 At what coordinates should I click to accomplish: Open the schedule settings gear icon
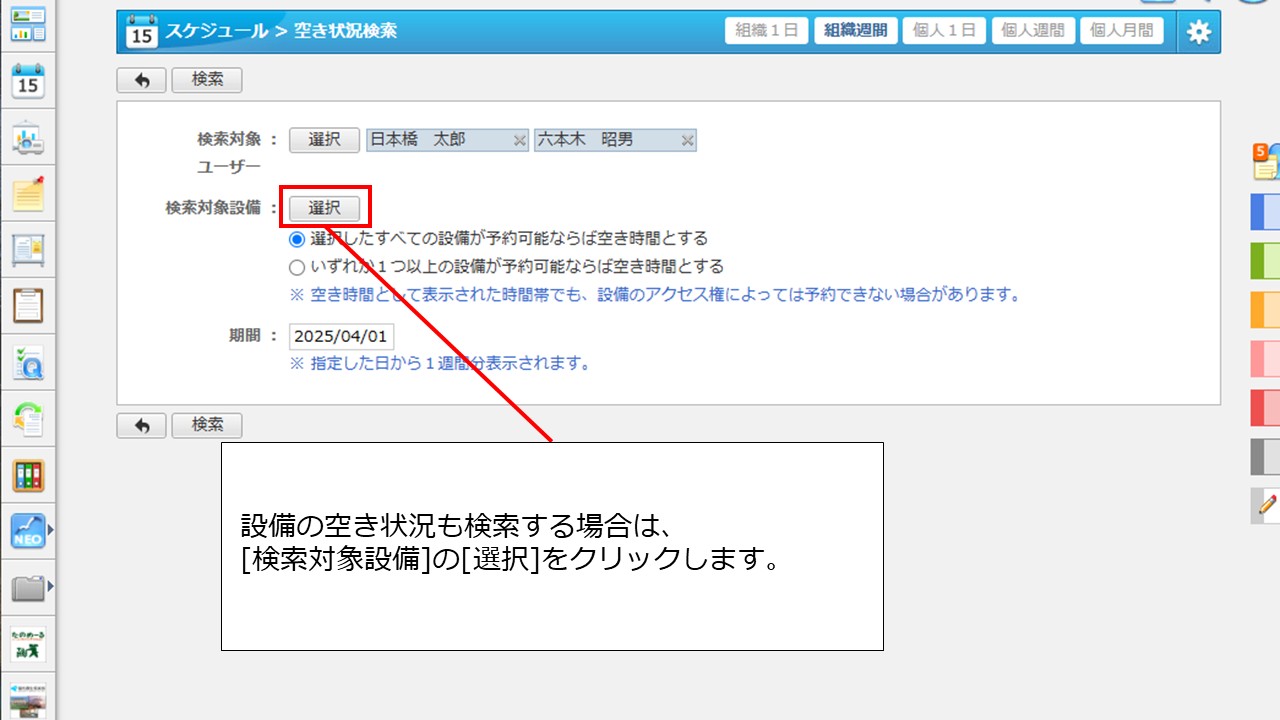1198,32
